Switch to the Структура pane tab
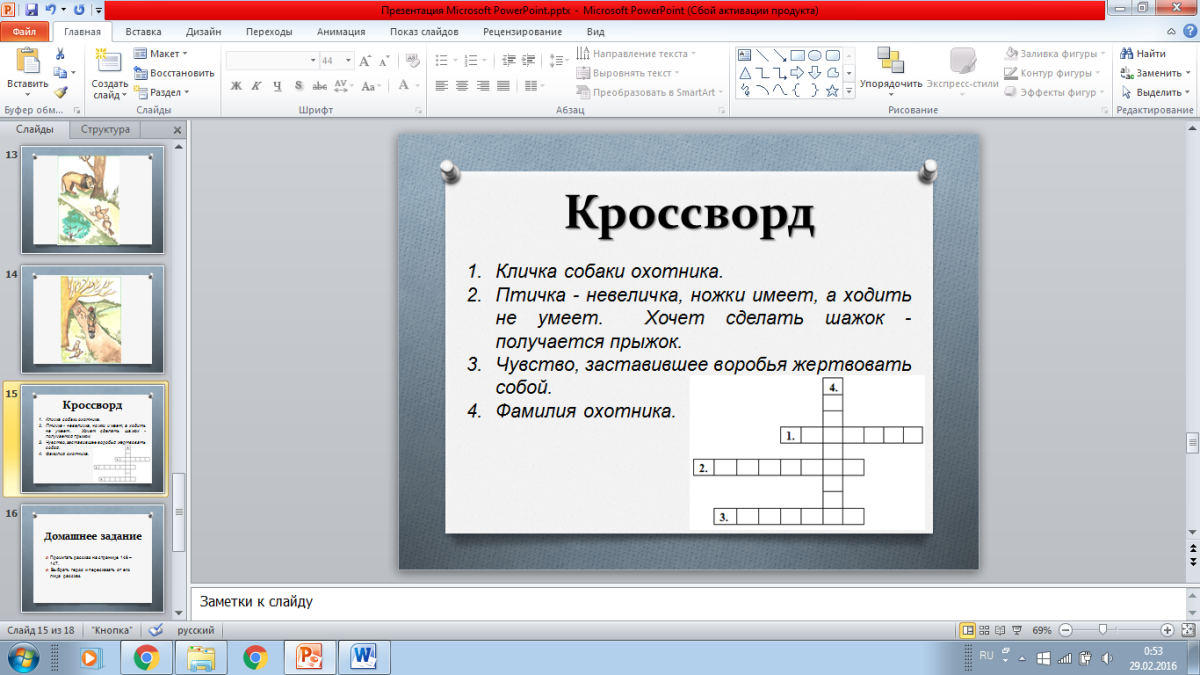 pos(105,130)
